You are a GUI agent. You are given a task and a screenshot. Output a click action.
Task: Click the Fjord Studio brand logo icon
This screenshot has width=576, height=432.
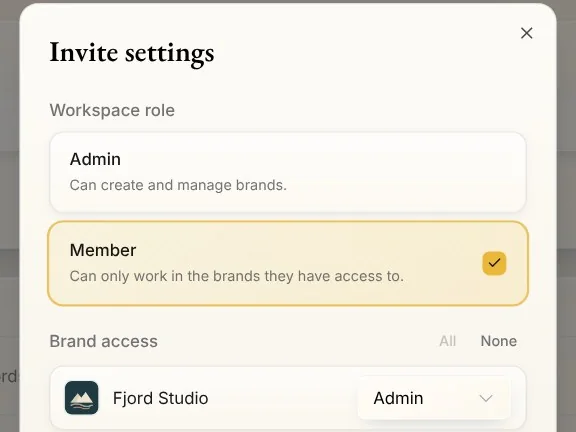(x=82, y=398)
